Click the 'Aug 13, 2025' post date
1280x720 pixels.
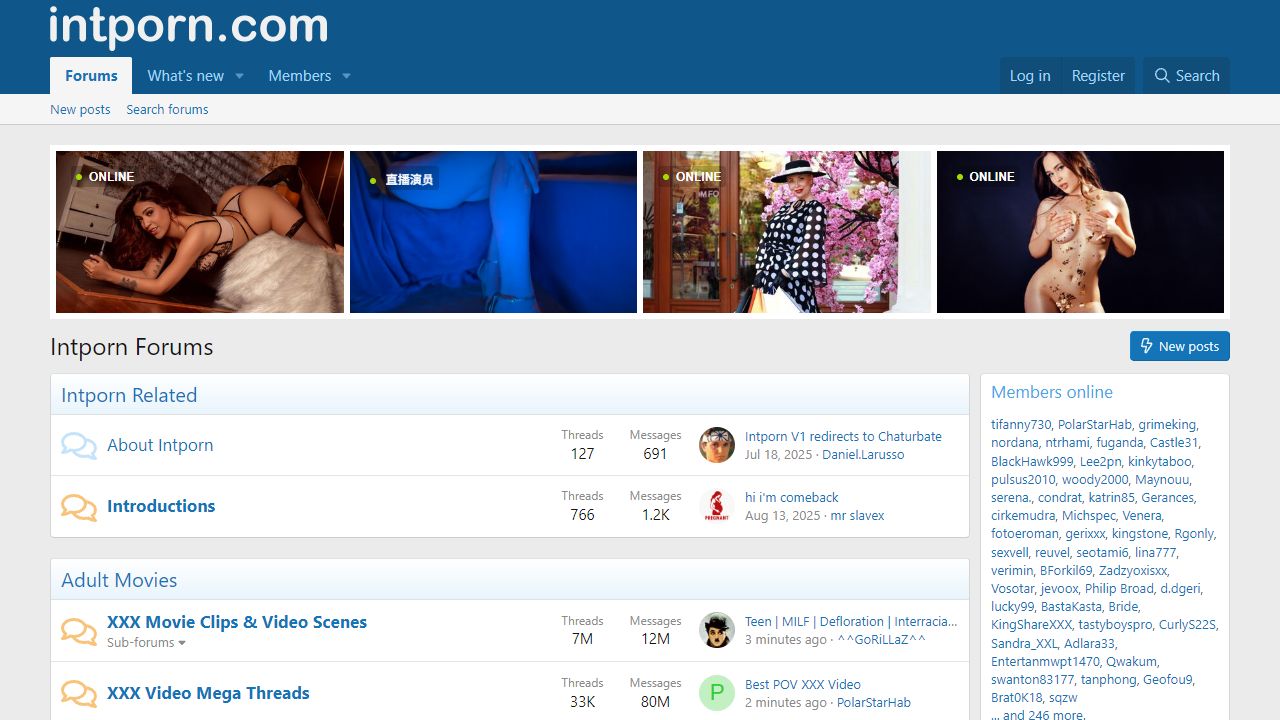pyautogui.click(x=782, y=515)
